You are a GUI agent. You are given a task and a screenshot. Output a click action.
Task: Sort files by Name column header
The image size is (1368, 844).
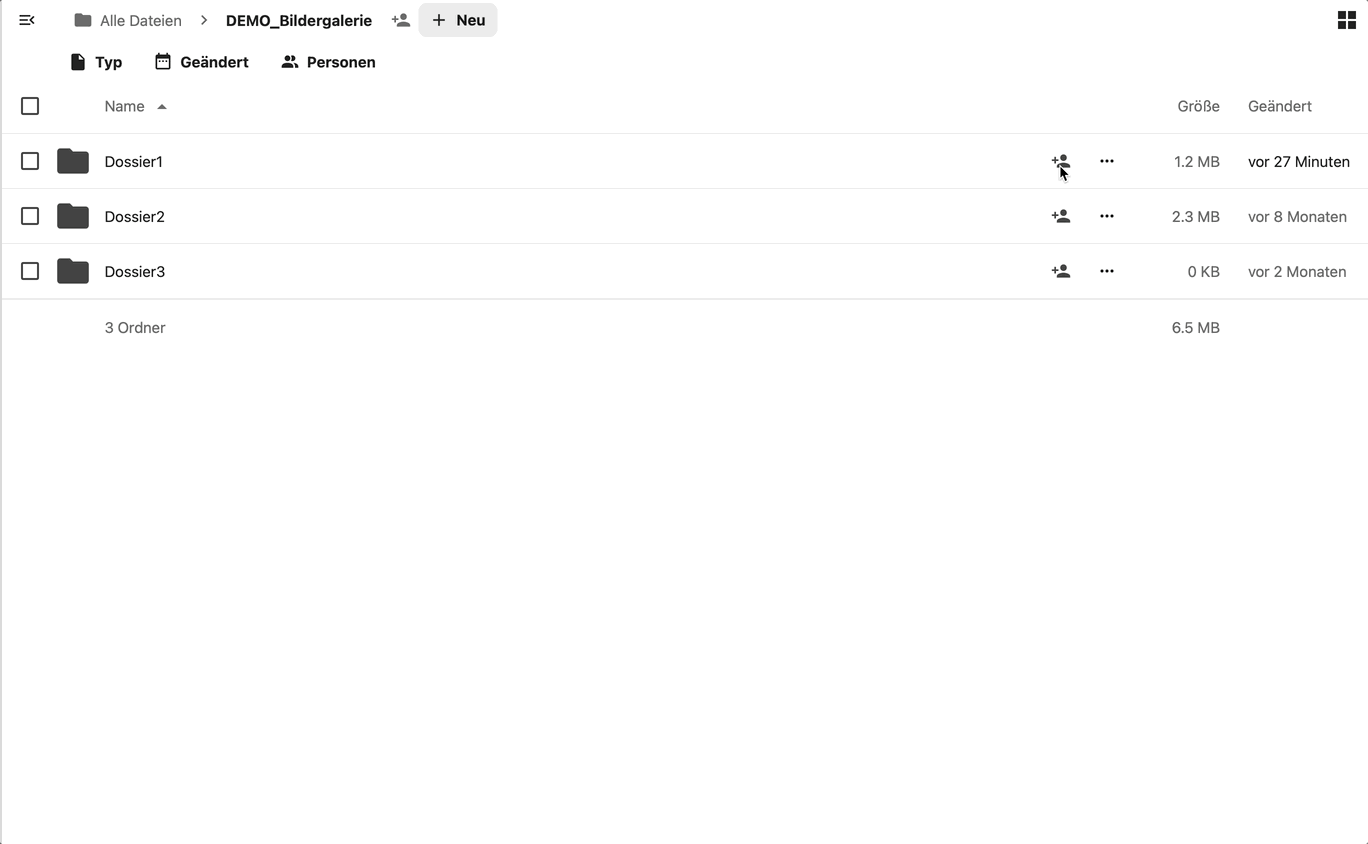pos(125,106)
